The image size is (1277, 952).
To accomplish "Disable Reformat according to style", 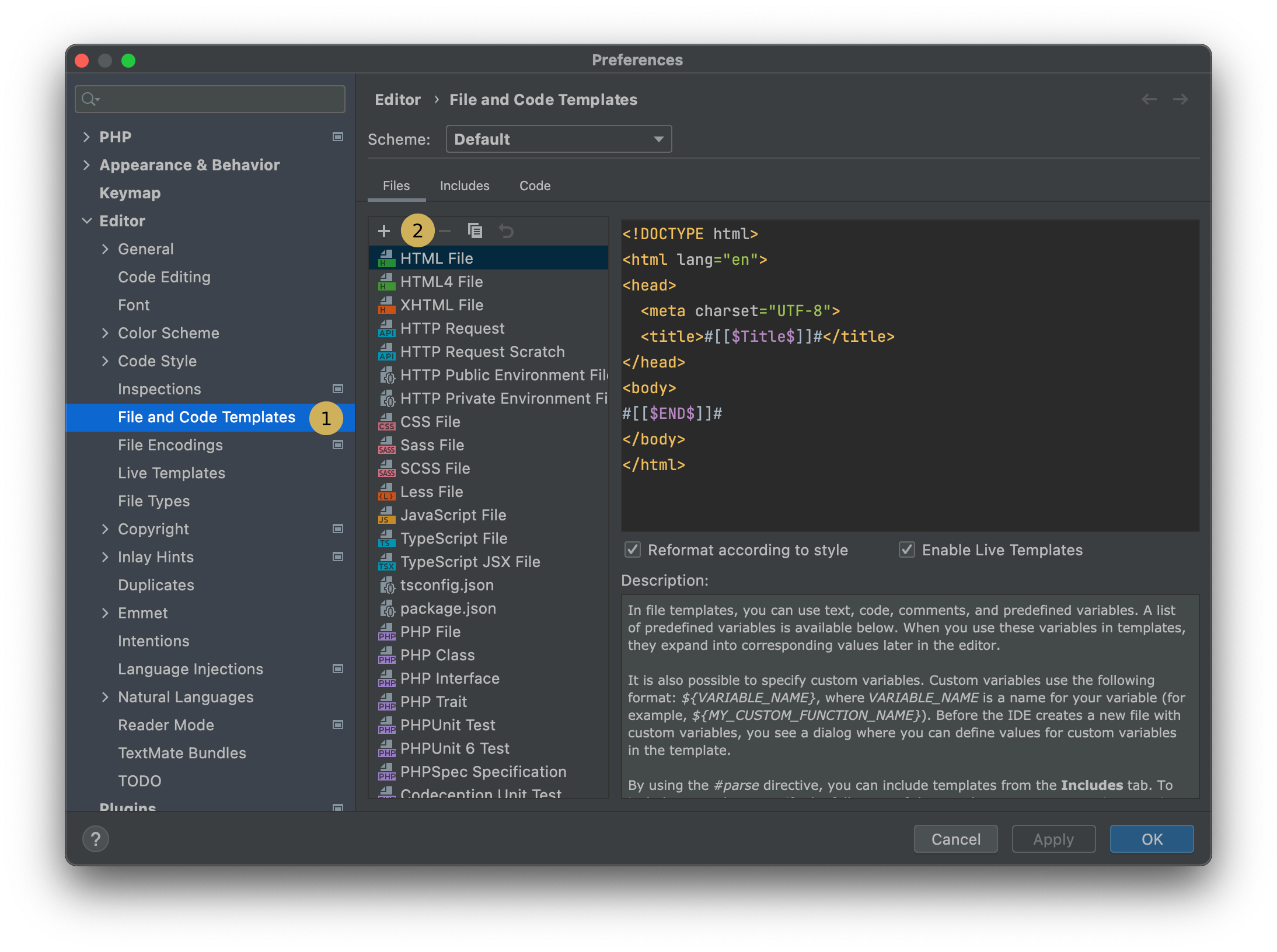I will coord(633,549).
